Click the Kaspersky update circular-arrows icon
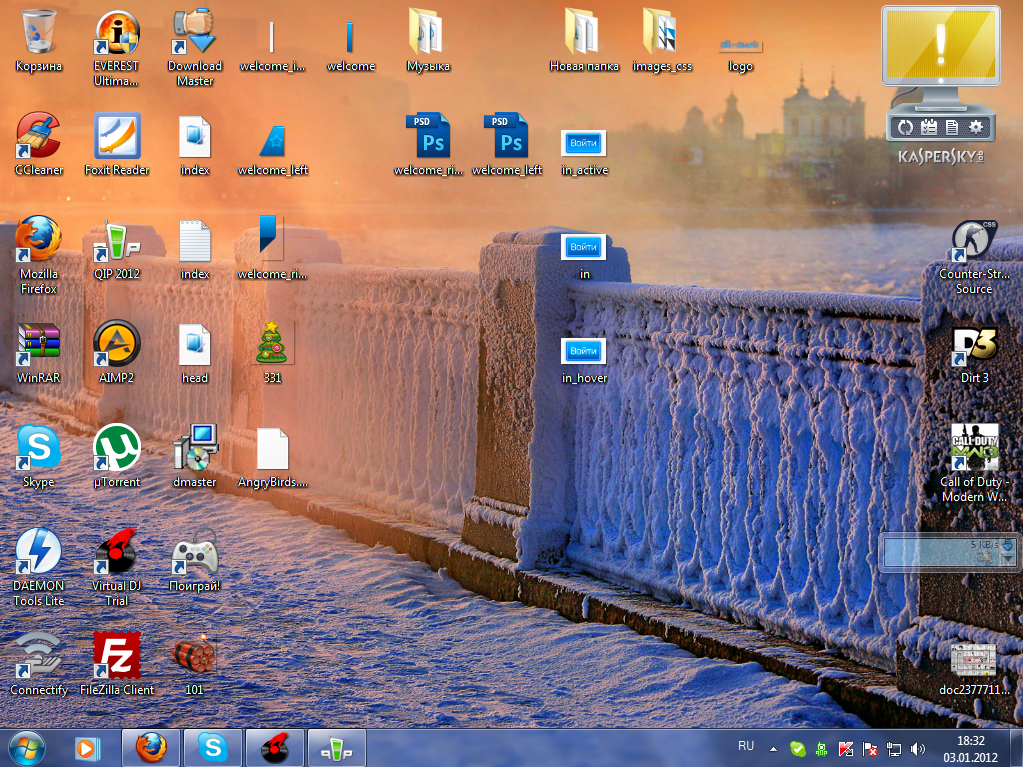 click(x=904, y=127)
